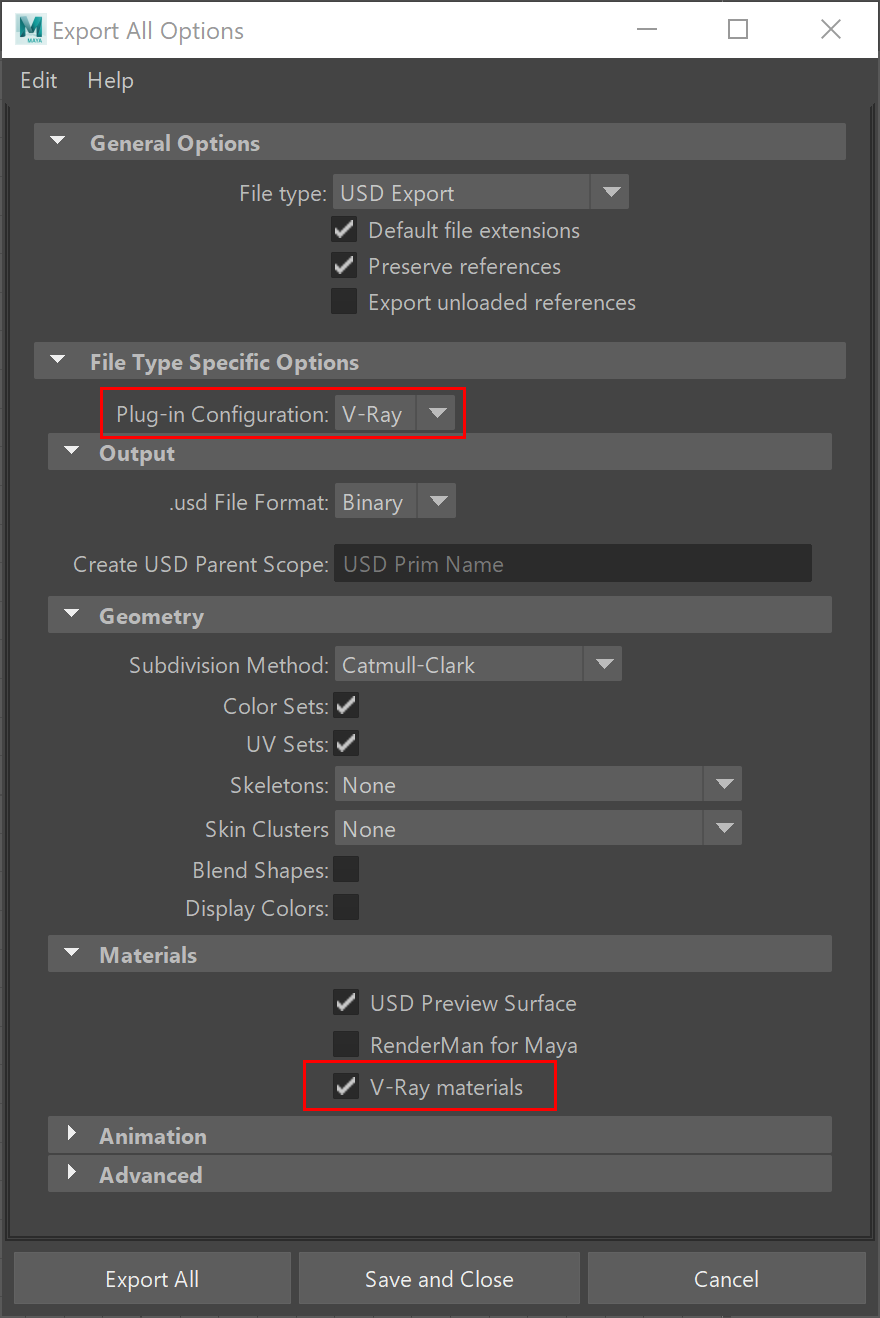The height and width of the screenshot is (1318, 880).
Task: Uncheck the Color Sets checkbox
Action: coord(347,705)
